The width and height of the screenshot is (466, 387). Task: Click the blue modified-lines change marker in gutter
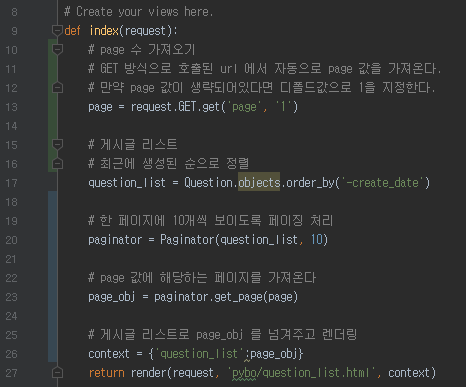(x=52, y=277)
